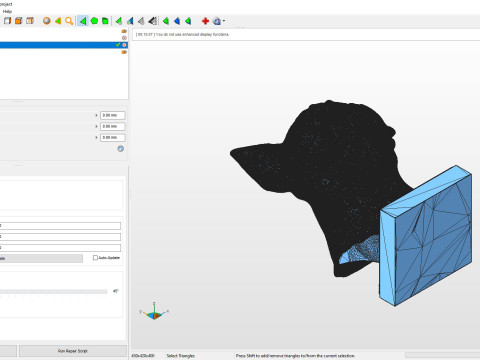Image resolution: width=480 pixels, height=360 pixels.
Task: Click the Press Shift hint in status bar
Action: pyautogui.click(x=295, y=356)
